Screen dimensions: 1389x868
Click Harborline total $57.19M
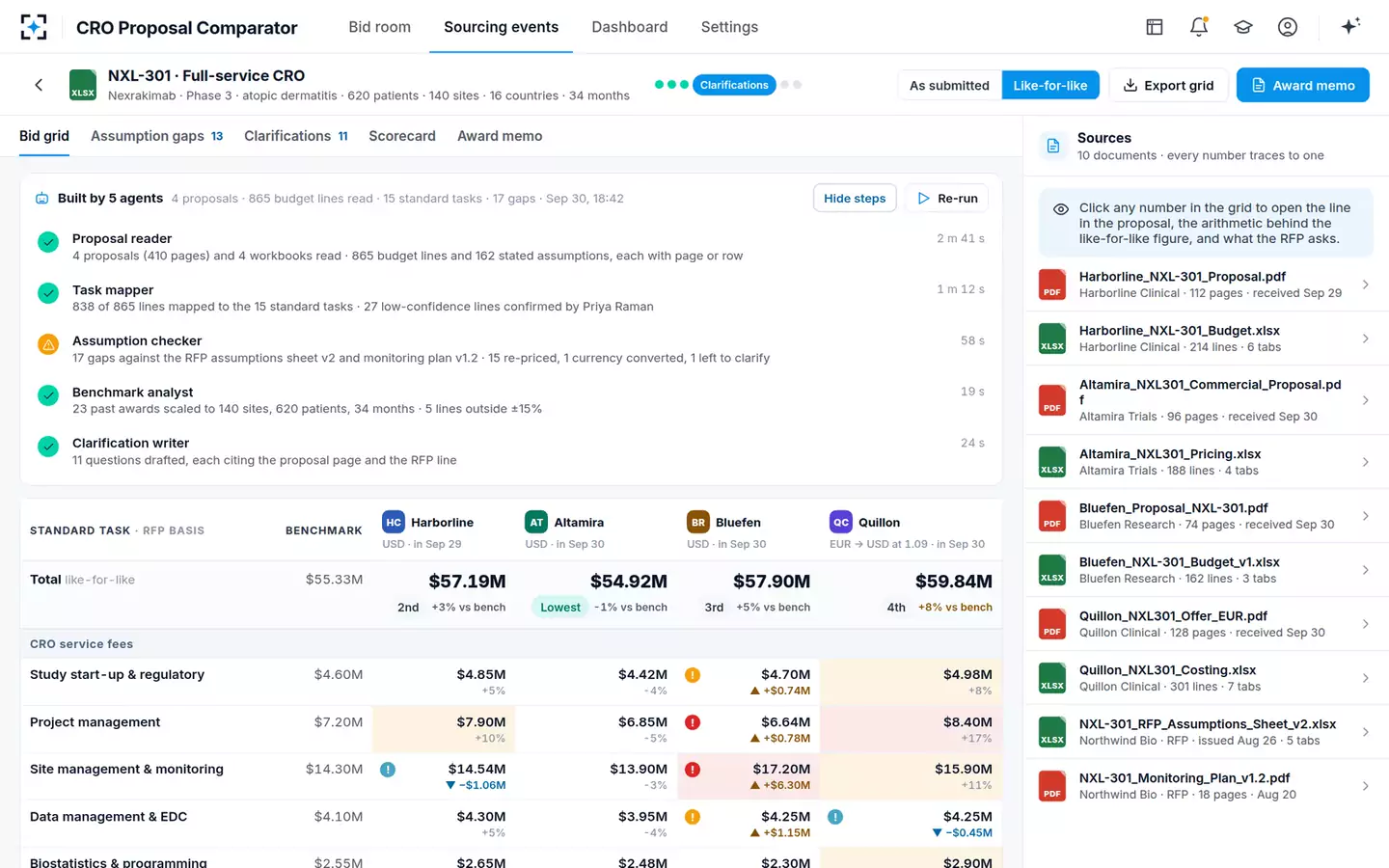467,582
